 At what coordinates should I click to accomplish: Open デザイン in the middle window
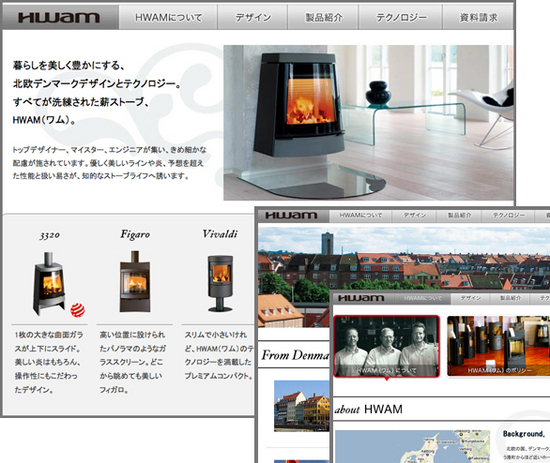coord(414,215)
